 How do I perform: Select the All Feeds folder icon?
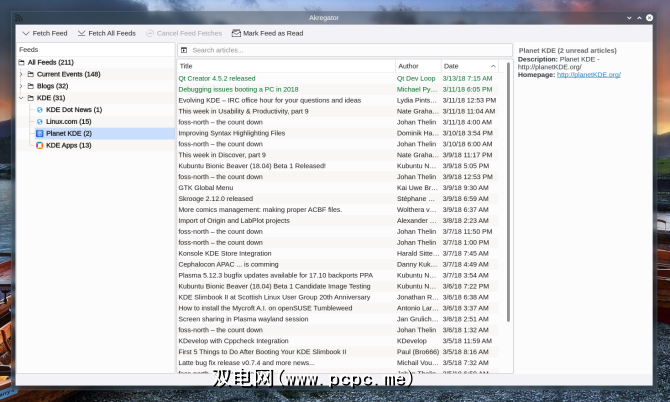click(x=21, y=62)
